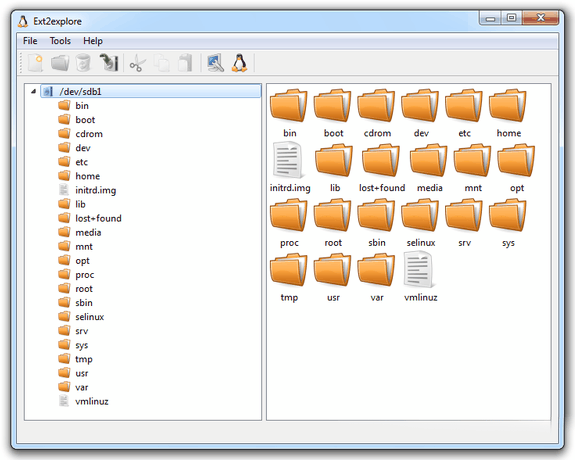Click the home folder icon in right pane
This screenshot has height=460, width=575.
tap(508, 106)
